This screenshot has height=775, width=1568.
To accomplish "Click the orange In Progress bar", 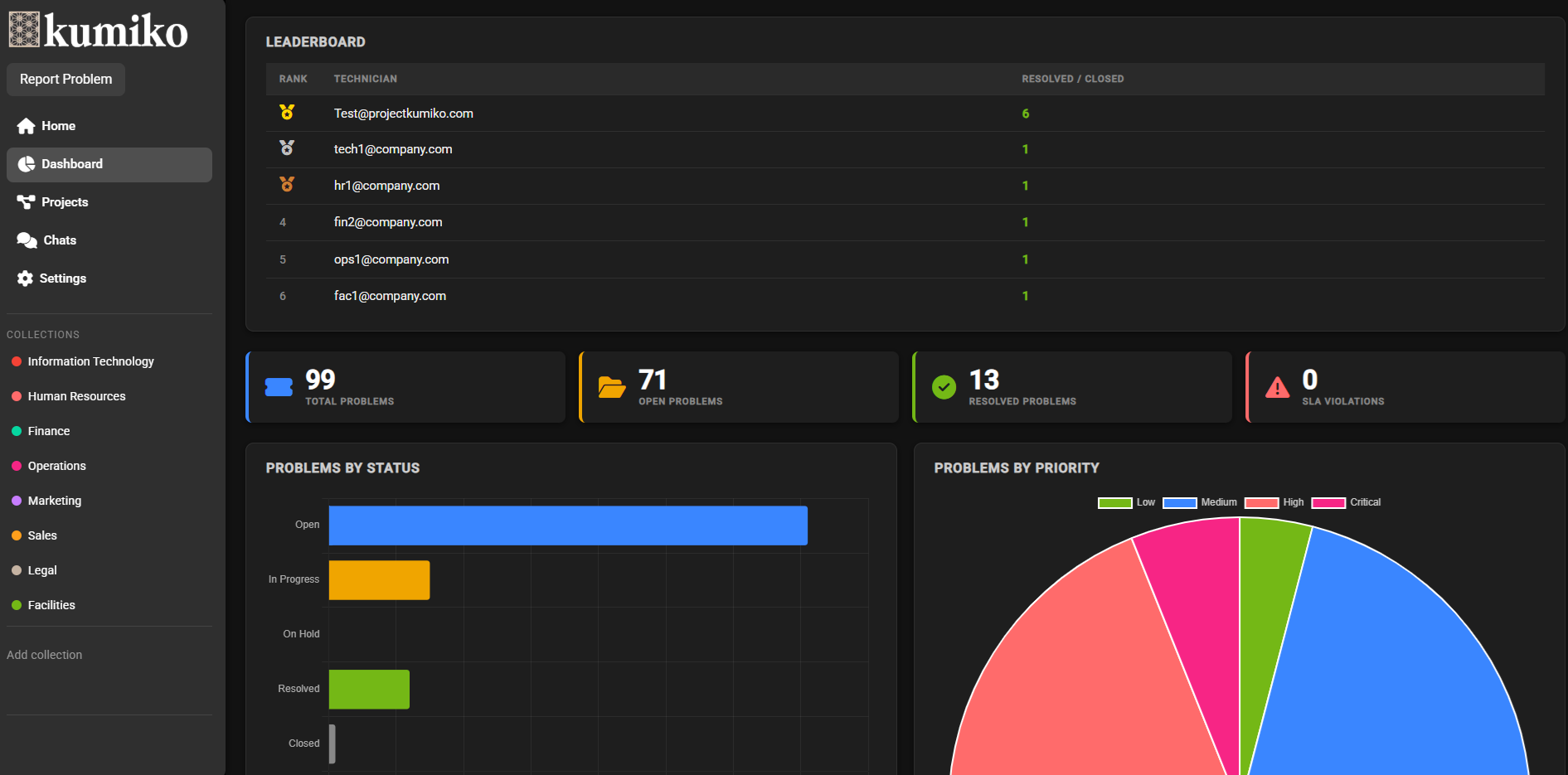I will [379, 580].
